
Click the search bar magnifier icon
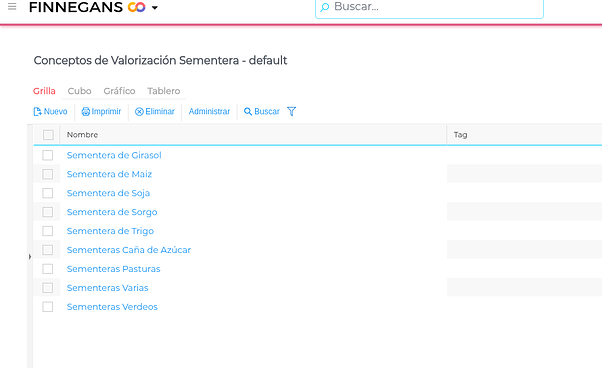[325, 7]
